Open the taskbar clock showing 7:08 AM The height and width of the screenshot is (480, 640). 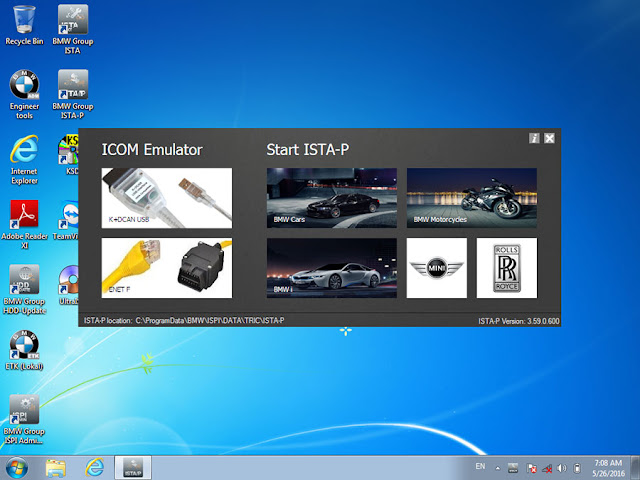[608, 468]
